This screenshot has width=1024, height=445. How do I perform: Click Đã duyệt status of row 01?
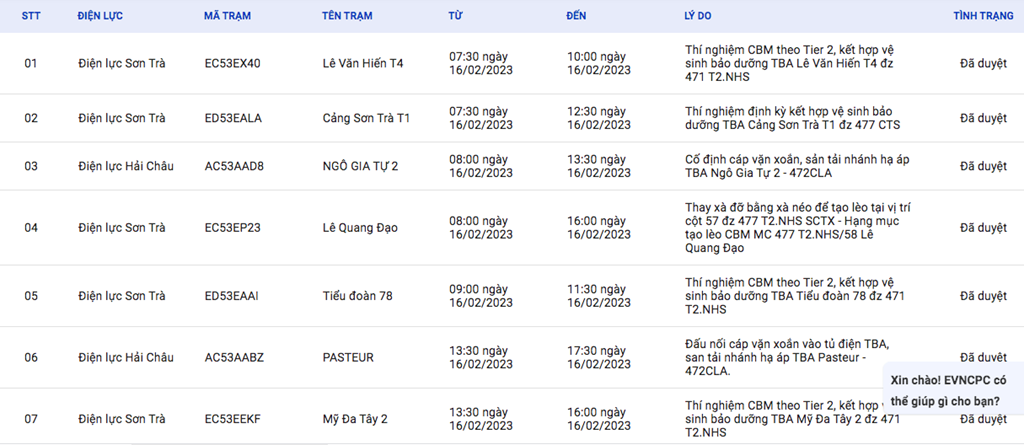tap(983, 63)
